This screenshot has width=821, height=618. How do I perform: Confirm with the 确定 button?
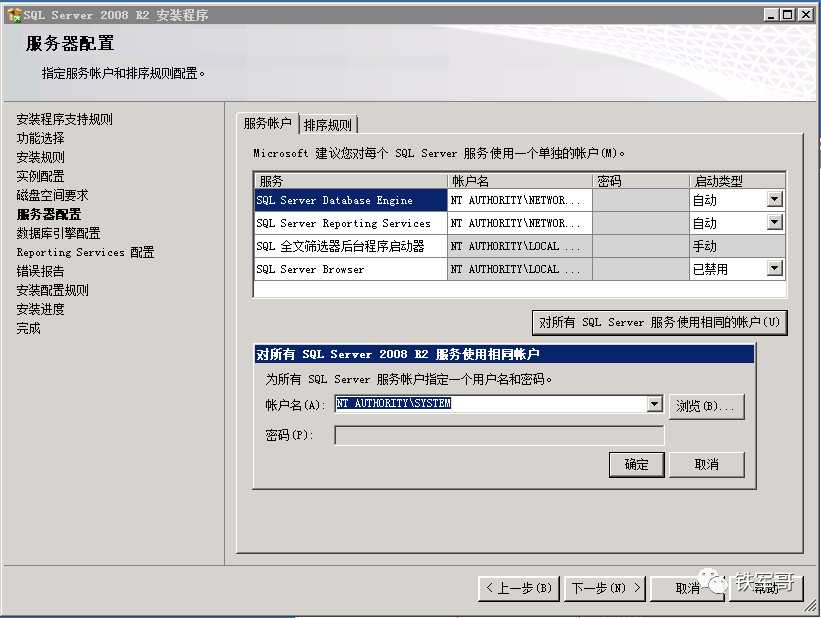637,465
